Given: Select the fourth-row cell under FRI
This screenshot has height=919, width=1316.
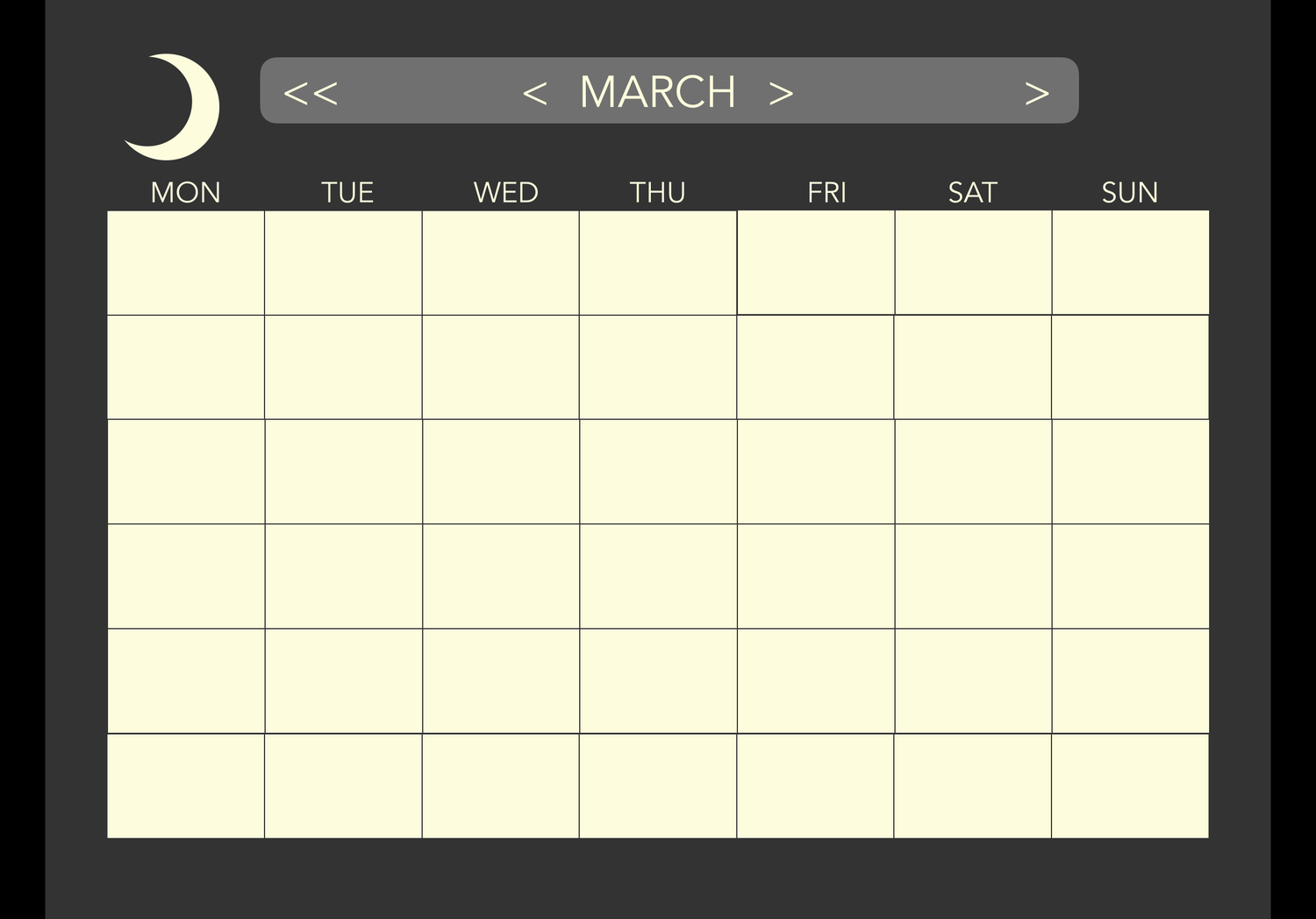Looking at the screenshot, I should tap(817, 577).
